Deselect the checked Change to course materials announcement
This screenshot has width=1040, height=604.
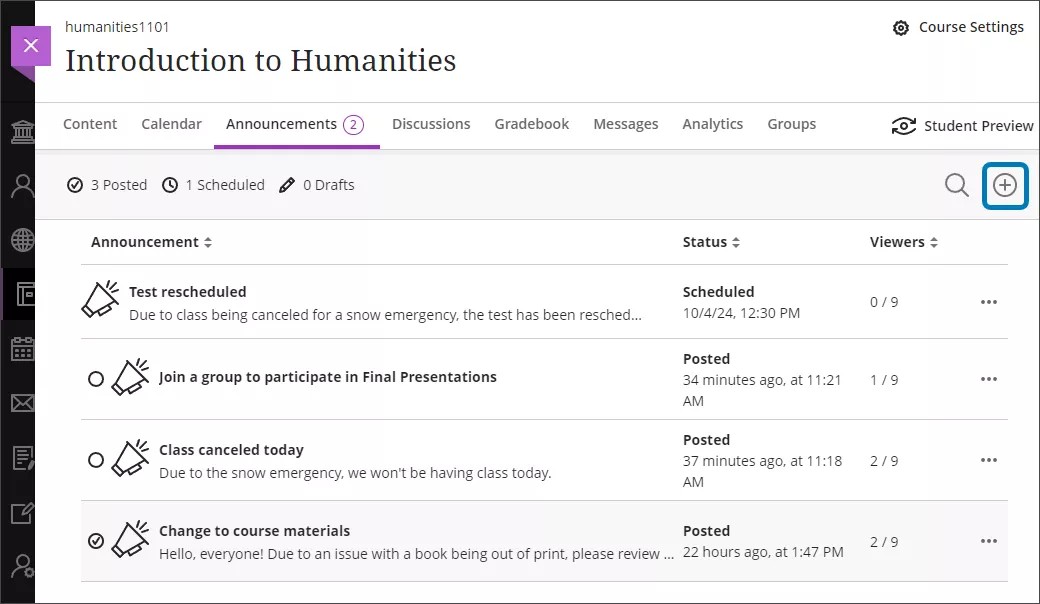click(96, 541)
